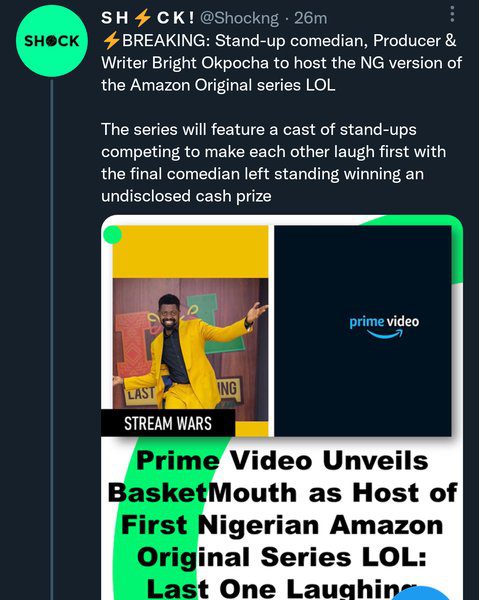Click the 26m timestamp
The height and width of the screenshot is (600, 479).
tap(311, 18)
